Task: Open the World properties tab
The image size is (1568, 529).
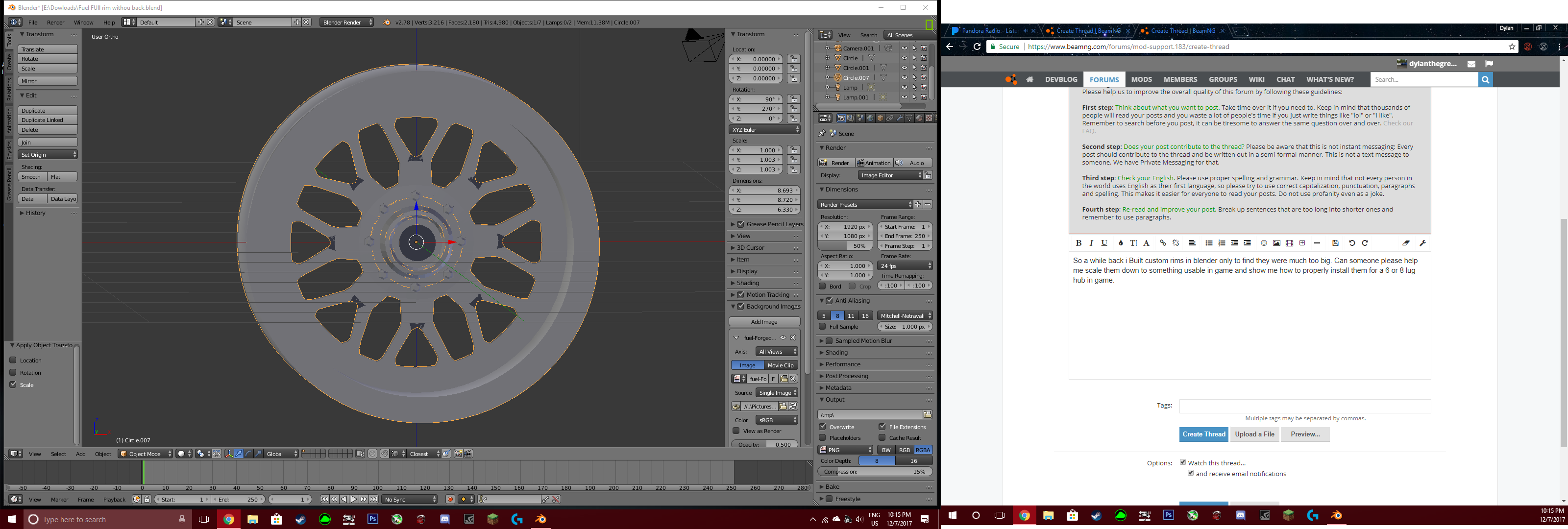Action: [x=870, y=118]
